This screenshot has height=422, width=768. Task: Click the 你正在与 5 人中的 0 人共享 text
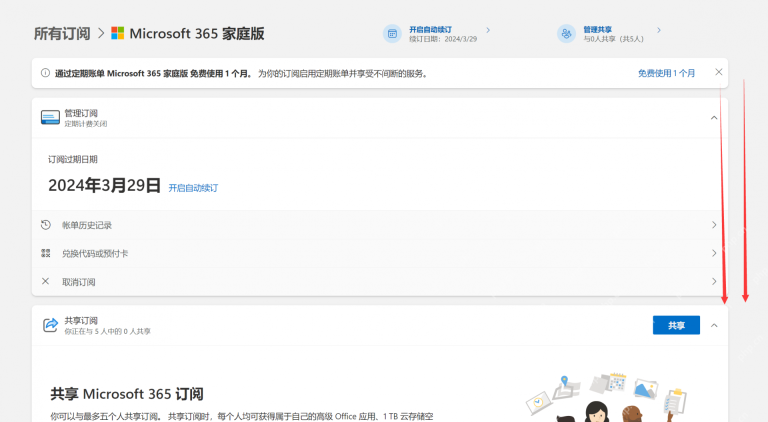point(107,331)
